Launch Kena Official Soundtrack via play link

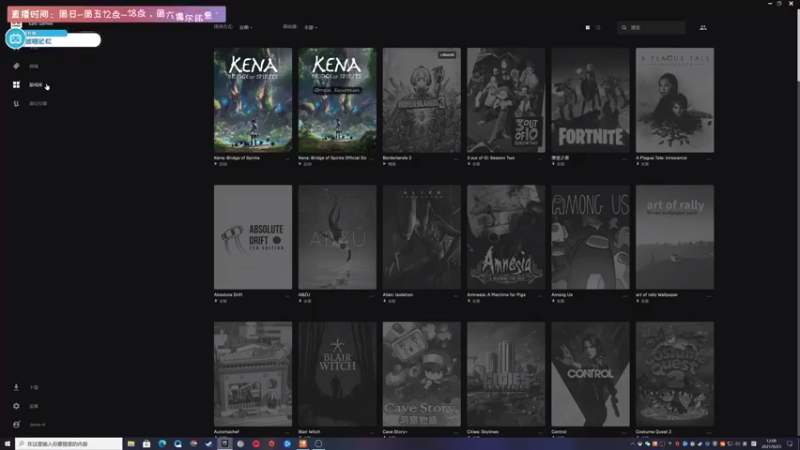click(305, 164)
